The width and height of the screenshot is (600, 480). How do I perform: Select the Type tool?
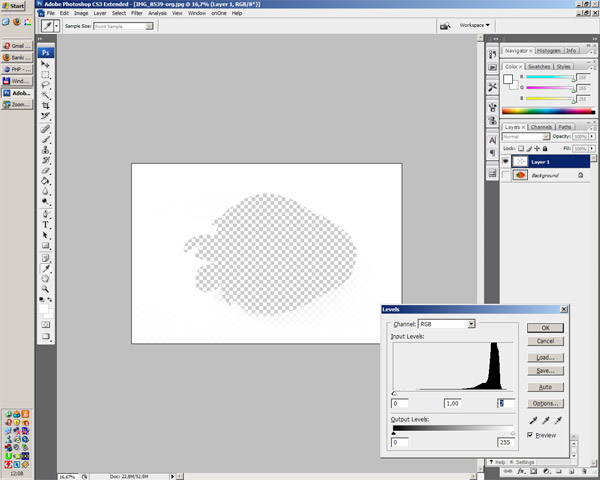47,225
